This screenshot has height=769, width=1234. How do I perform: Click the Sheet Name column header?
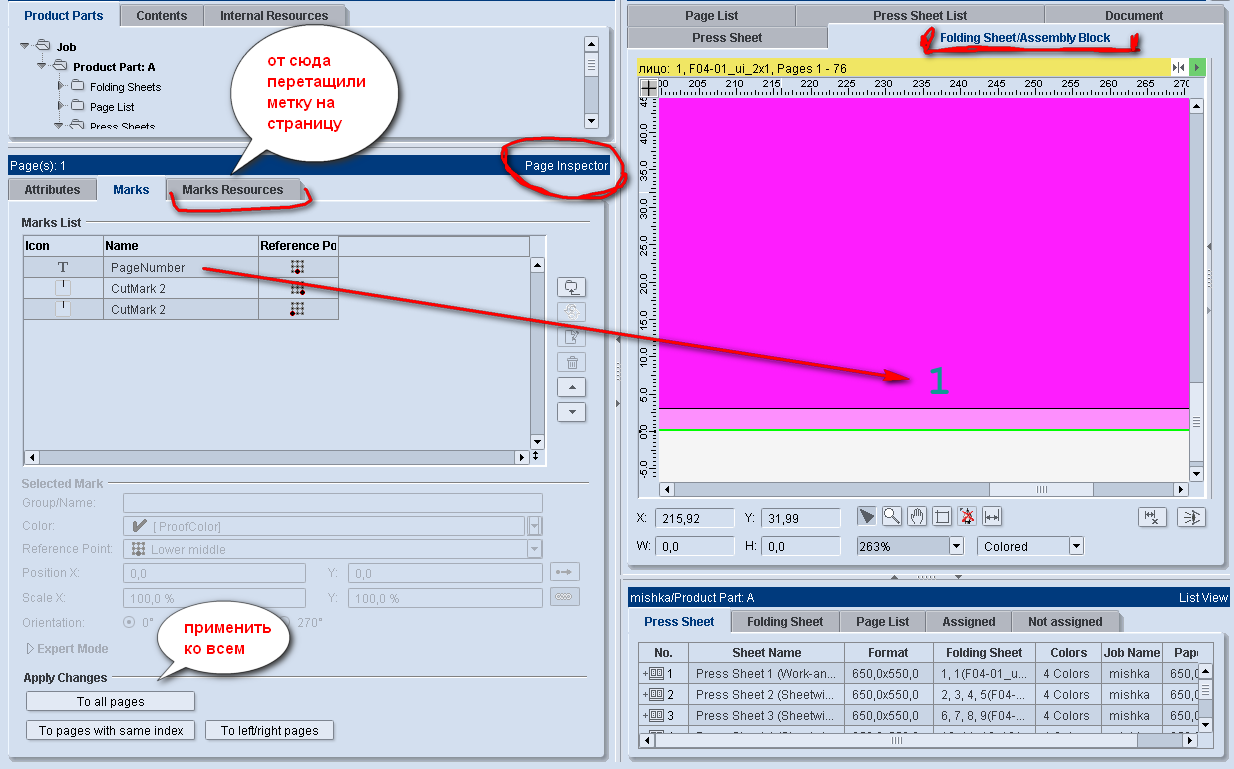click(x=767, y=652)
